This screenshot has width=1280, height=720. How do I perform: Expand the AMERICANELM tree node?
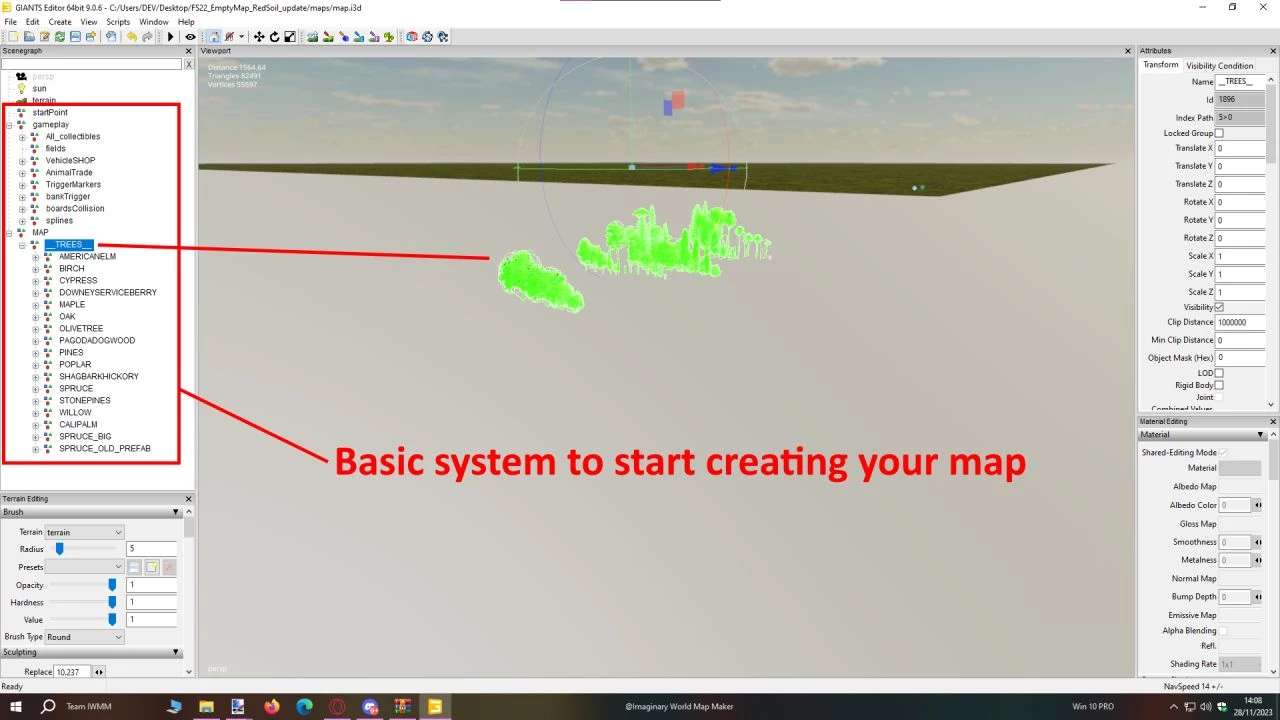click(x=36, y=257)
